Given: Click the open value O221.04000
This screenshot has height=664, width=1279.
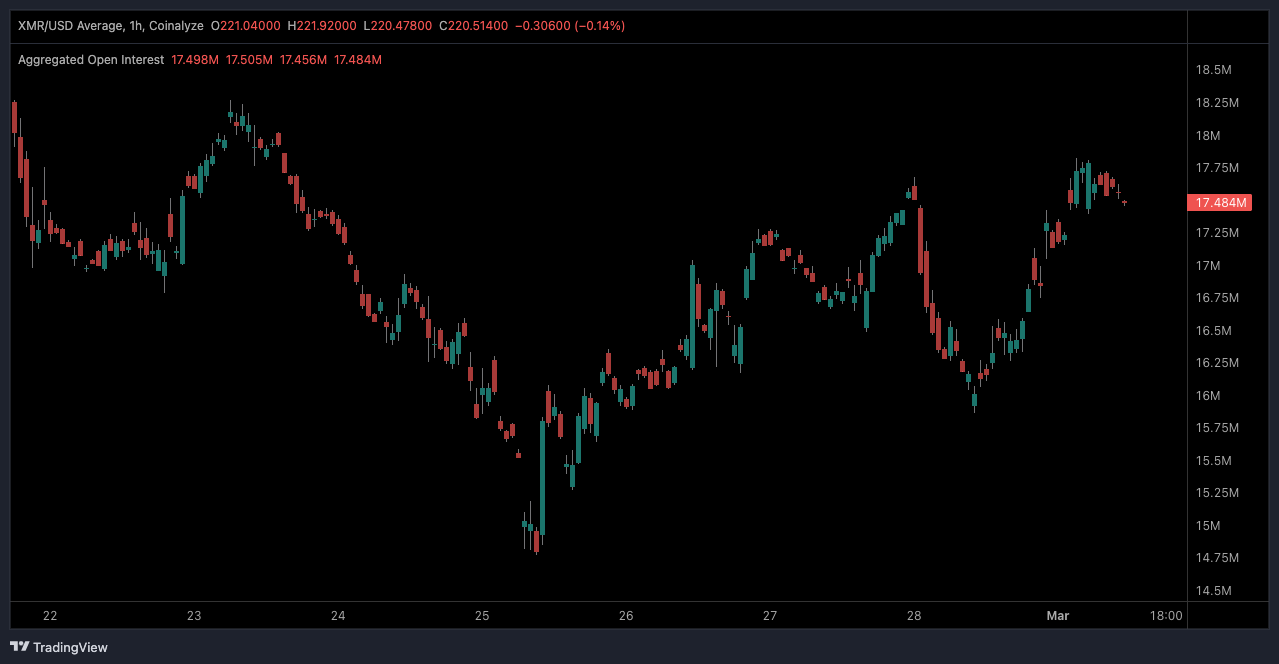Looking at the screenshot, I should click(245, 26).
